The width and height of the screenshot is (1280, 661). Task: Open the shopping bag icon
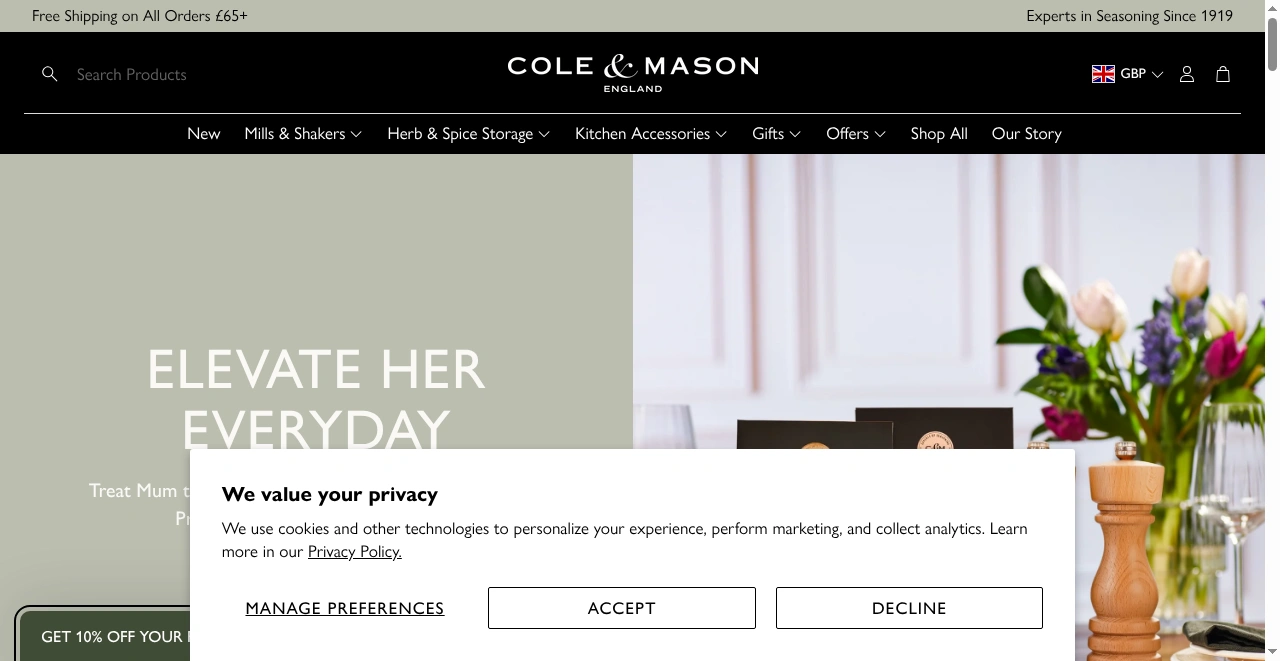click(1222, 73)
